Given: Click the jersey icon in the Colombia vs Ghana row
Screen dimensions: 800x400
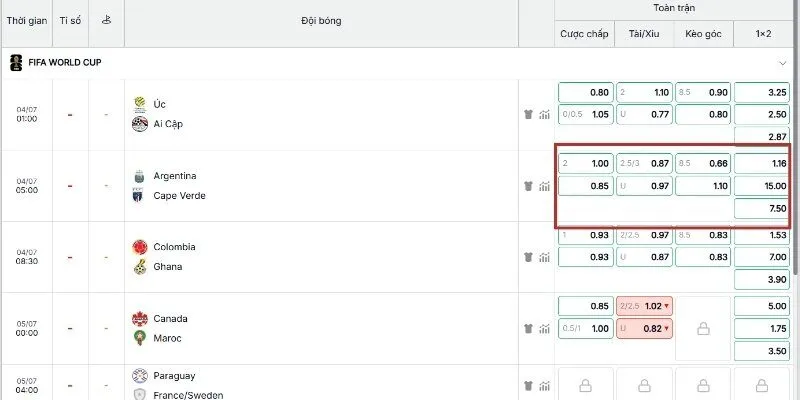Looking at the screenshot, I should [x=528, y=258].
